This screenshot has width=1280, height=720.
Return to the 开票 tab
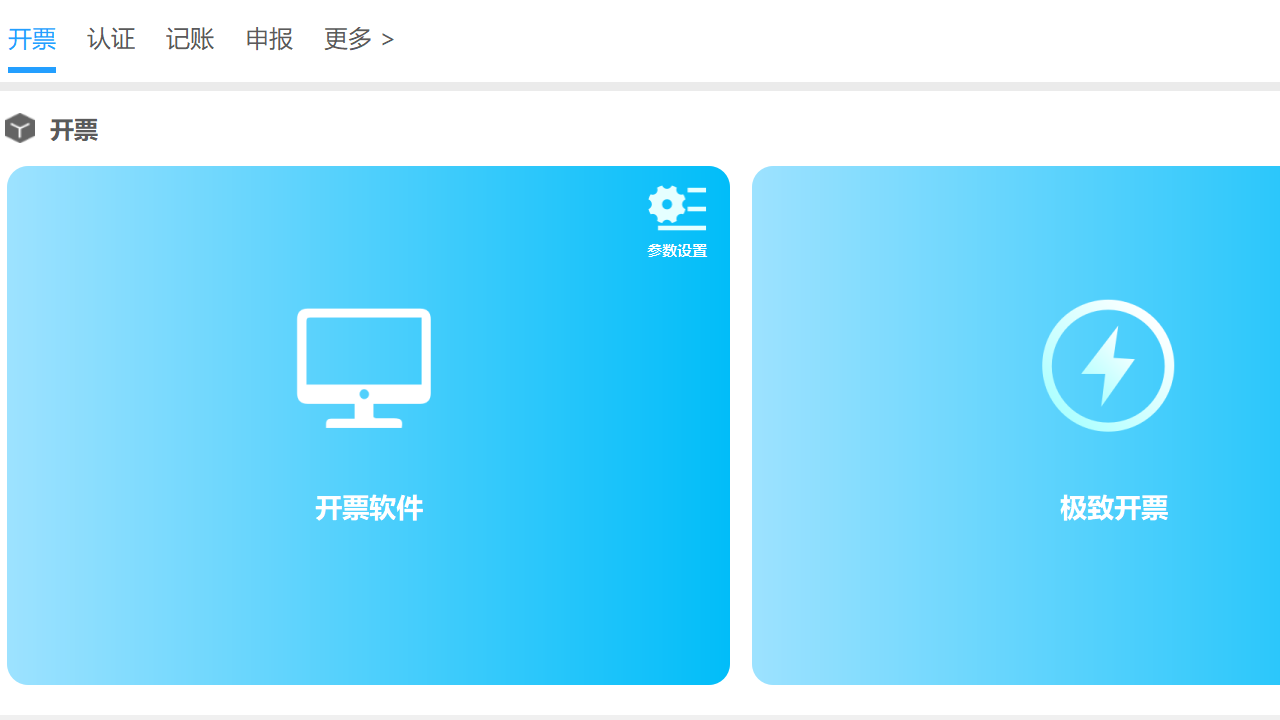[32, 39]
